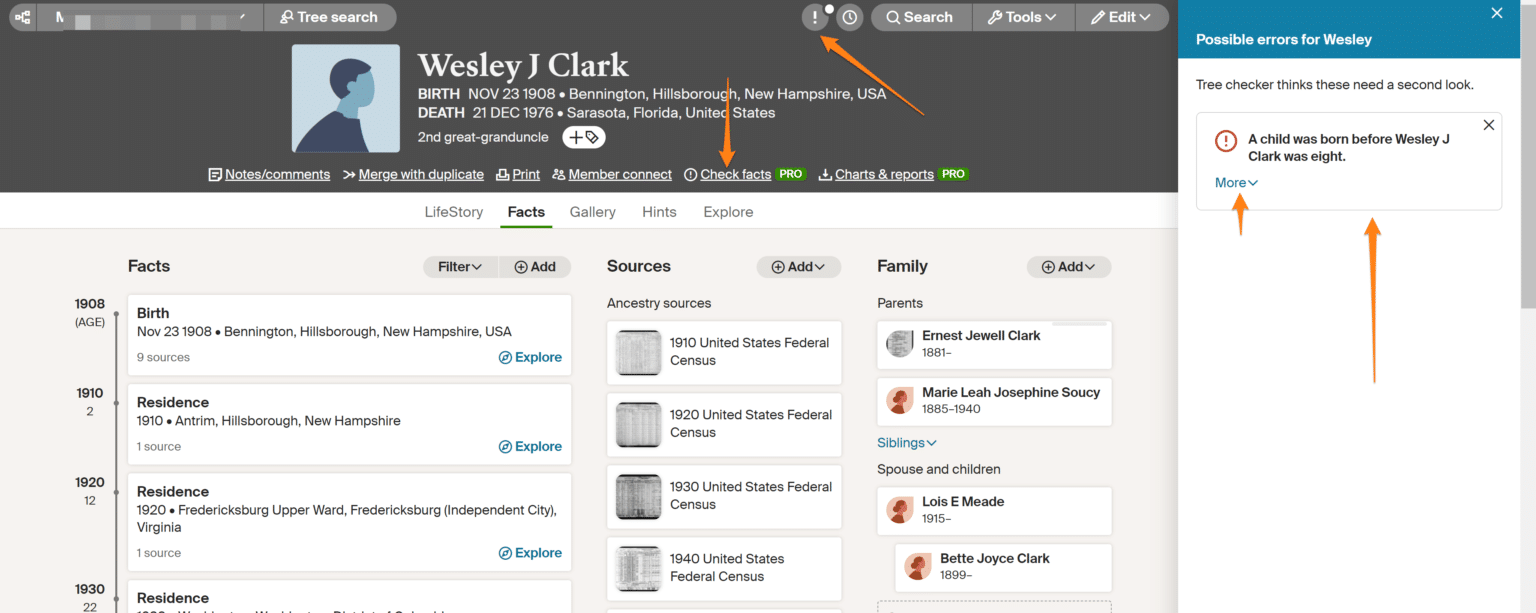Open the Tools dropdown
Image resolution: width=1536 pixels, height=613 pixels.
(1022, 17)
